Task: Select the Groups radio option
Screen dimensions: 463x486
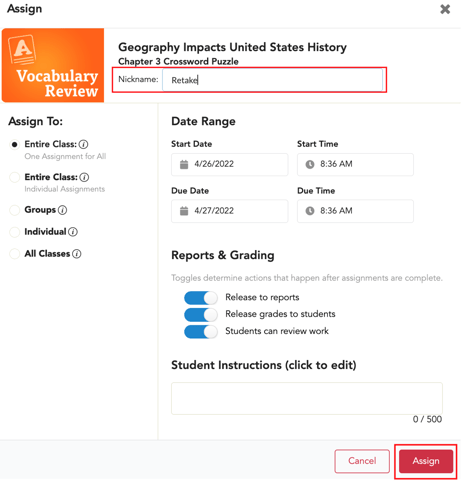Action: point(15,210)
